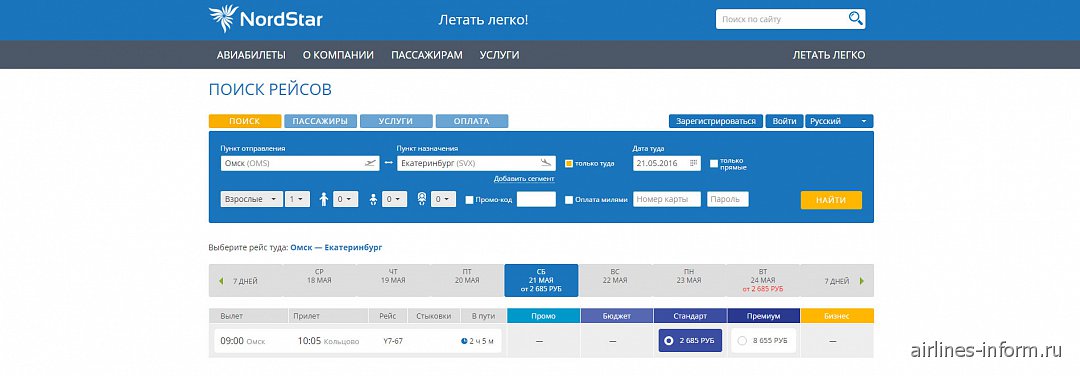Image resolution: width=1080 pixels, height=376 pixels.
Task: Open the ПАССАЖИРАМ menu
Action: 427,55
